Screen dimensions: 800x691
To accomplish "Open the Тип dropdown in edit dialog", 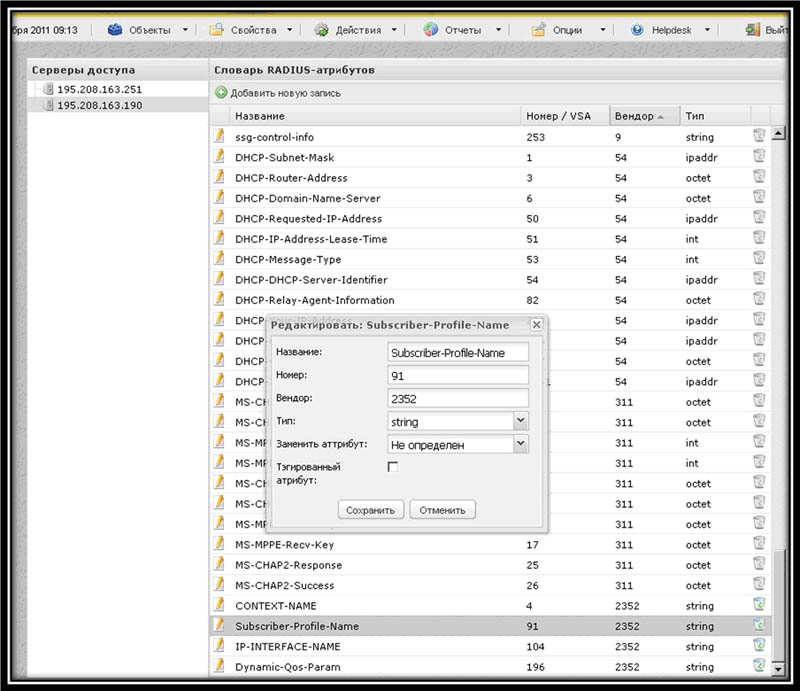I will pyautogui.click(x=520, y=422).
